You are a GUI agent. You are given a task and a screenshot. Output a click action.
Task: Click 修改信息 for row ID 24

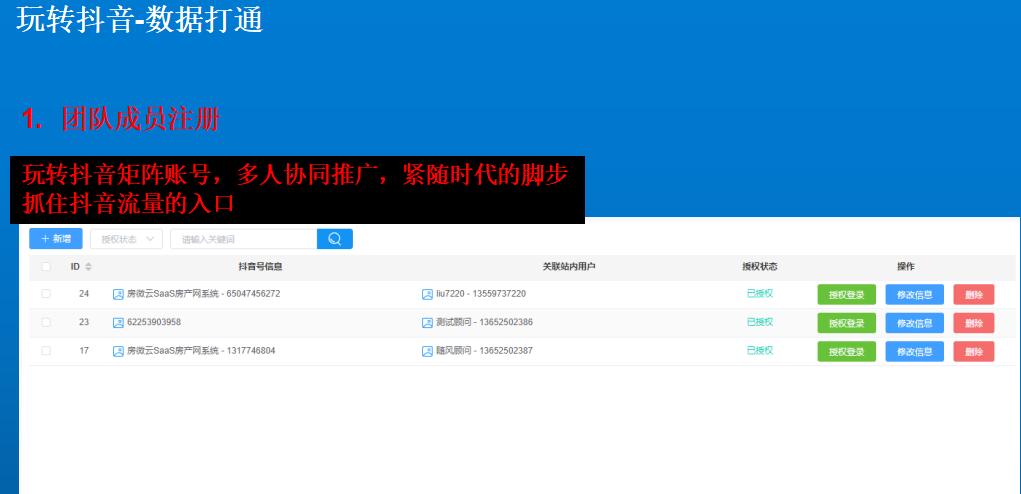point(914,294)
